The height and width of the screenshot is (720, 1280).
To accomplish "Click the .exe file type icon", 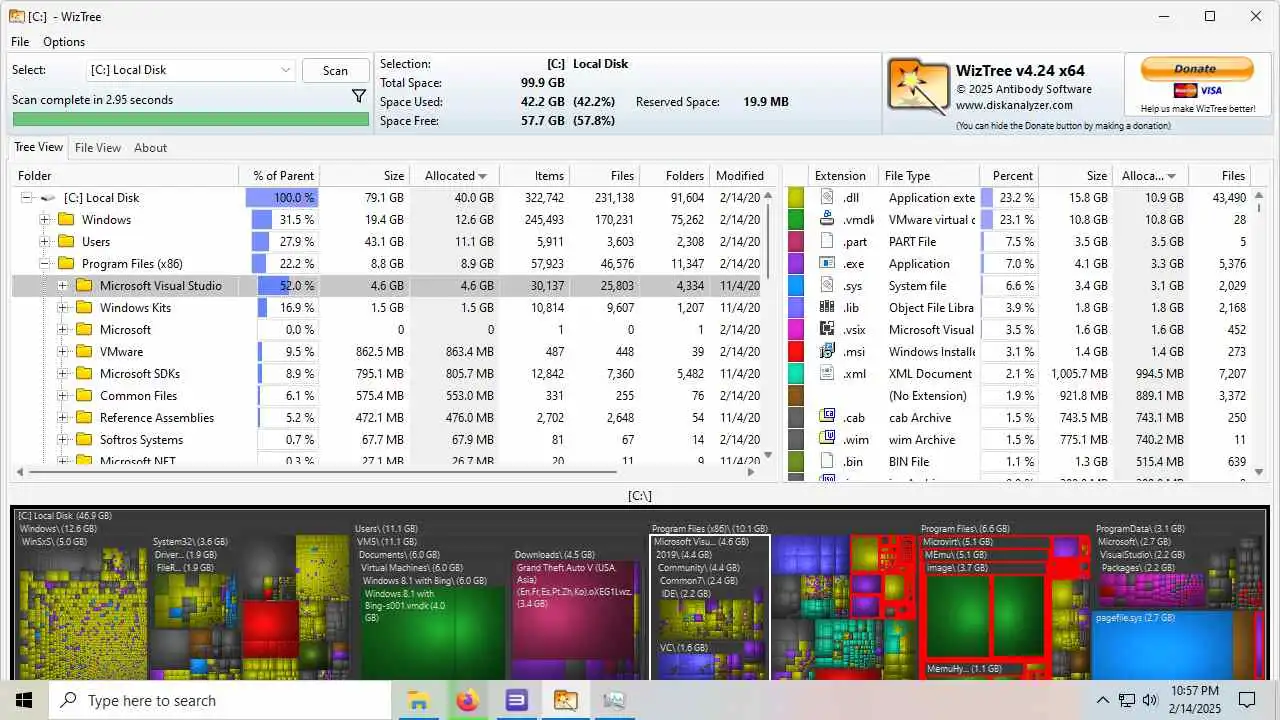I will (x=827, y=264).
